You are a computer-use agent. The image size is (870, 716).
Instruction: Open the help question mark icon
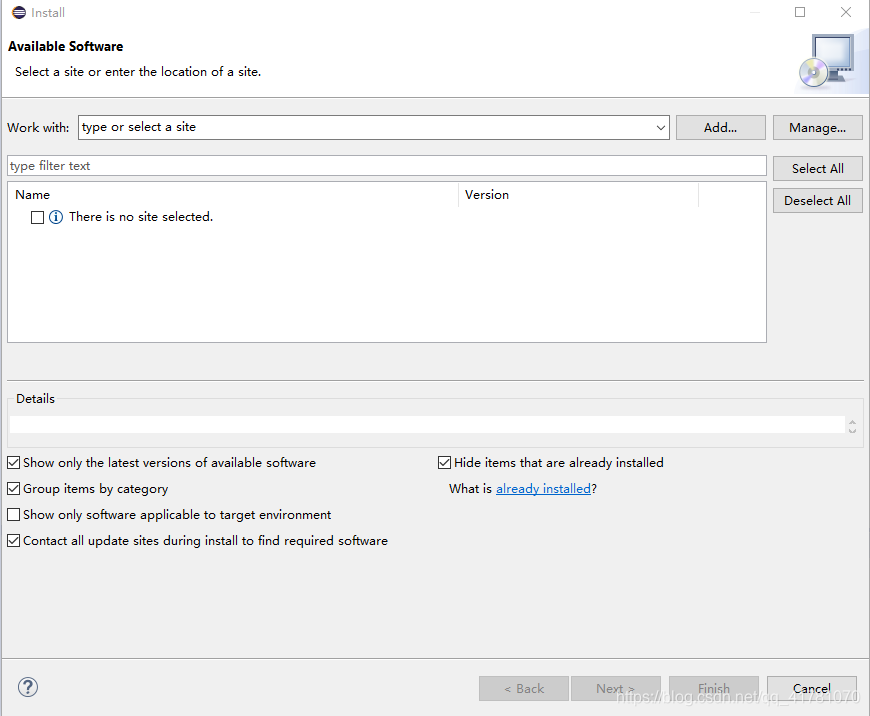tap(28, 687)
